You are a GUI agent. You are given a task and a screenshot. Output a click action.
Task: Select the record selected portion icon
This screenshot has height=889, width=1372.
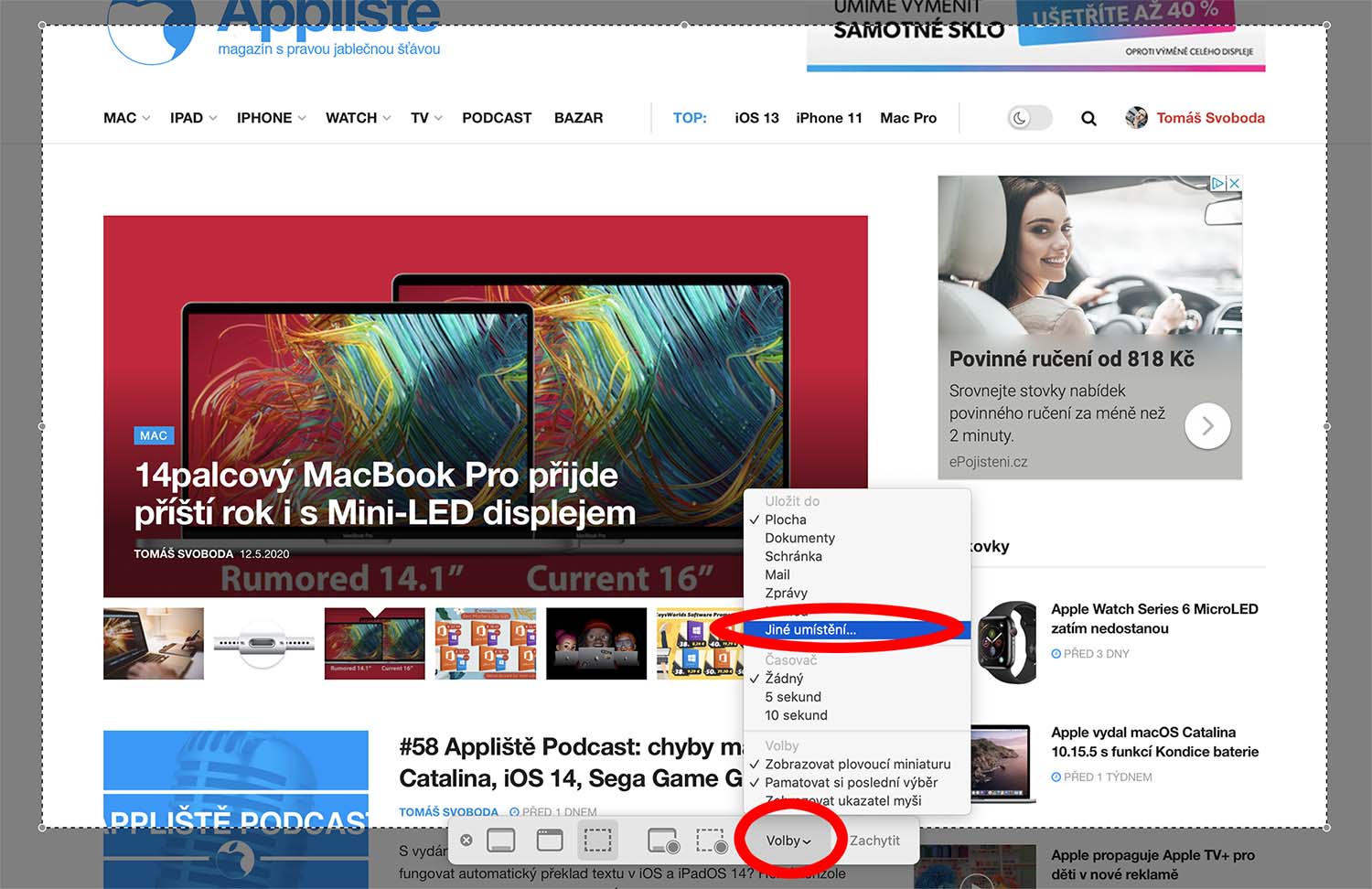[x=712, y=841]
